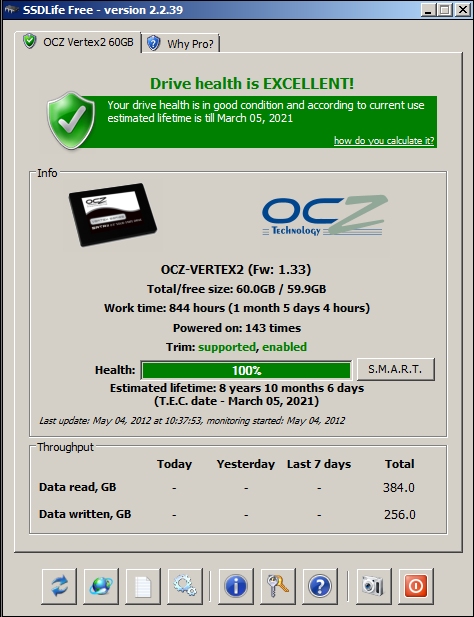Open the S.M.A.R.T. details button
474x617 pixels.
click(396, 369)
